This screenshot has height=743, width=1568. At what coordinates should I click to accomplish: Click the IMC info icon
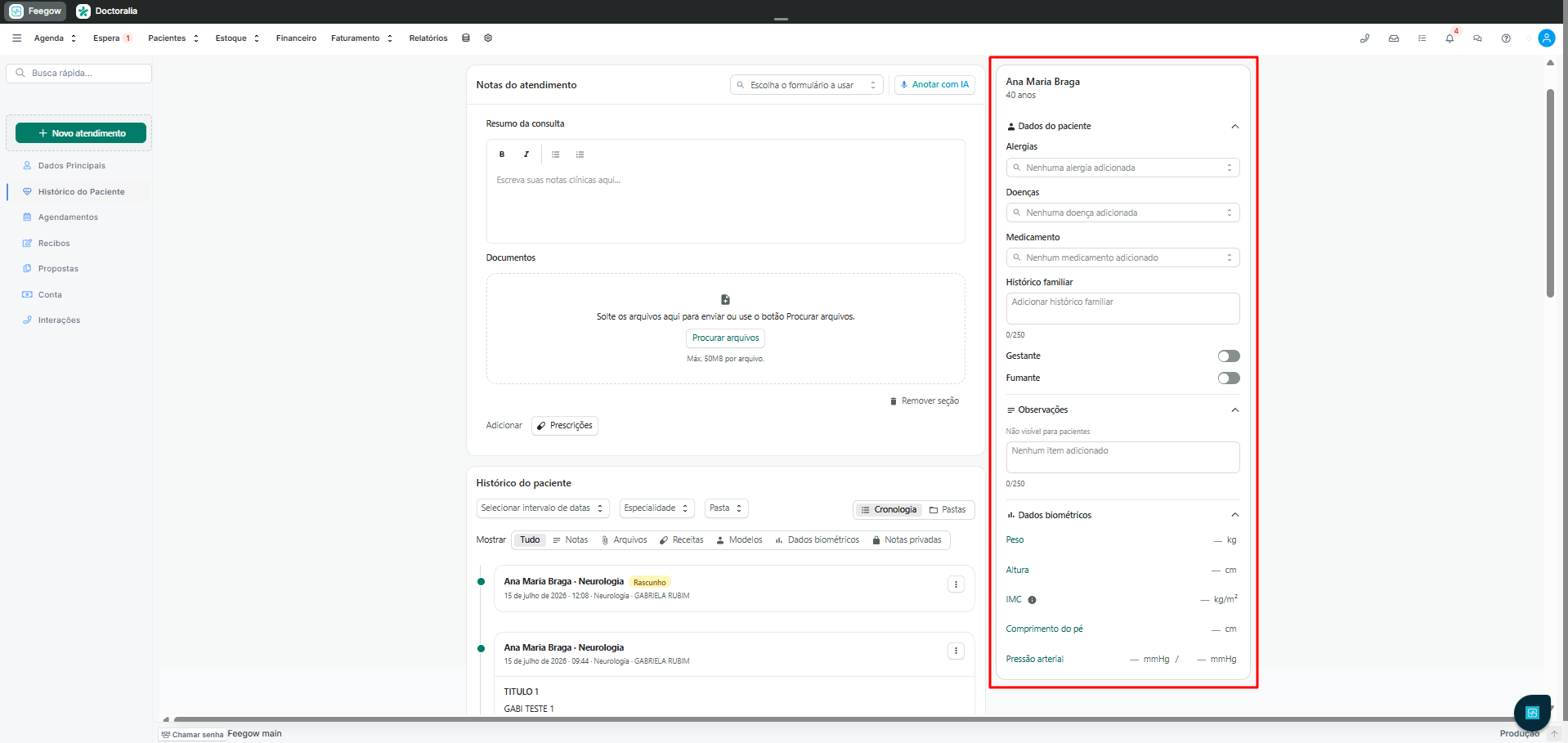click(x=1032, y=600)
